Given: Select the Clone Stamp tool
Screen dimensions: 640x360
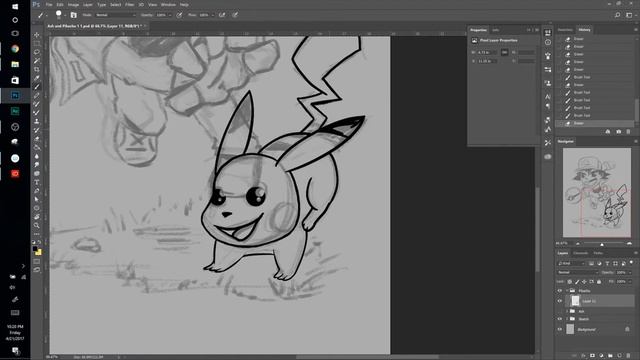Looking at the screenshot, I should pyautogui.click(x=37, y=121).
